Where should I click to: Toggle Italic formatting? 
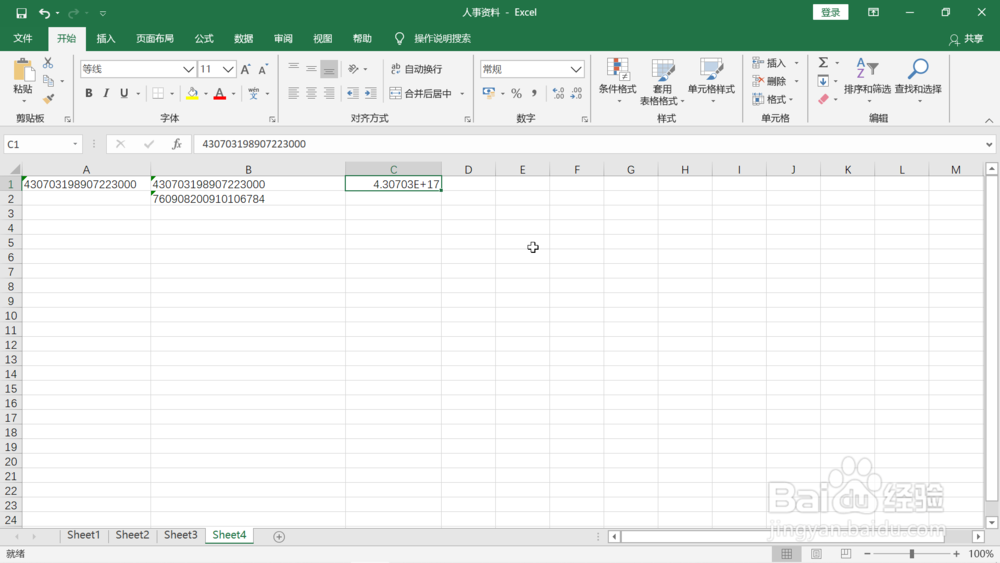tap(106, 94)
